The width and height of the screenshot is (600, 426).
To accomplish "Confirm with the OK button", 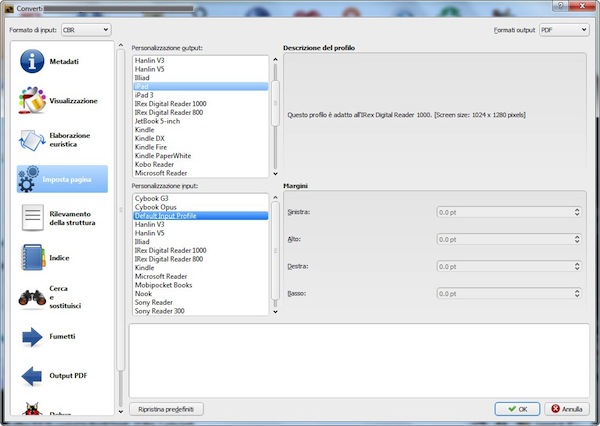I will [517, 409].
